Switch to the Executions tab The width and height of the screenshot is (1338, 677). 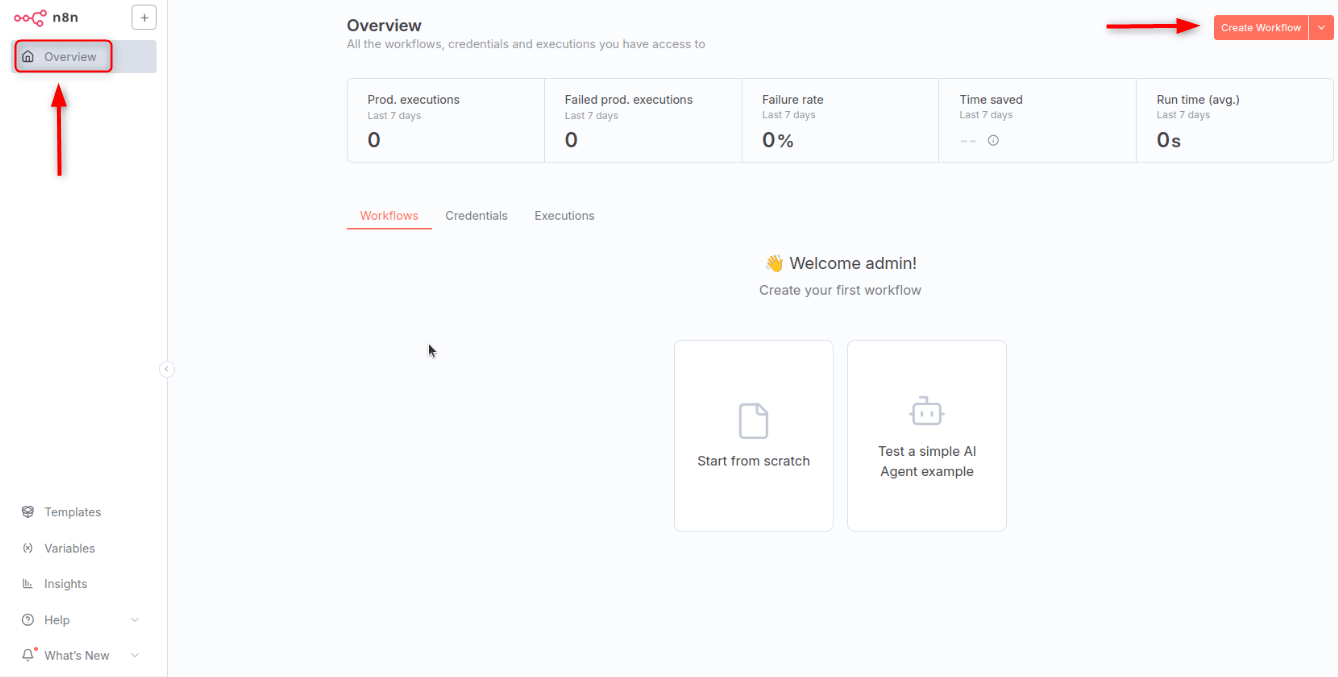[564, 216]
